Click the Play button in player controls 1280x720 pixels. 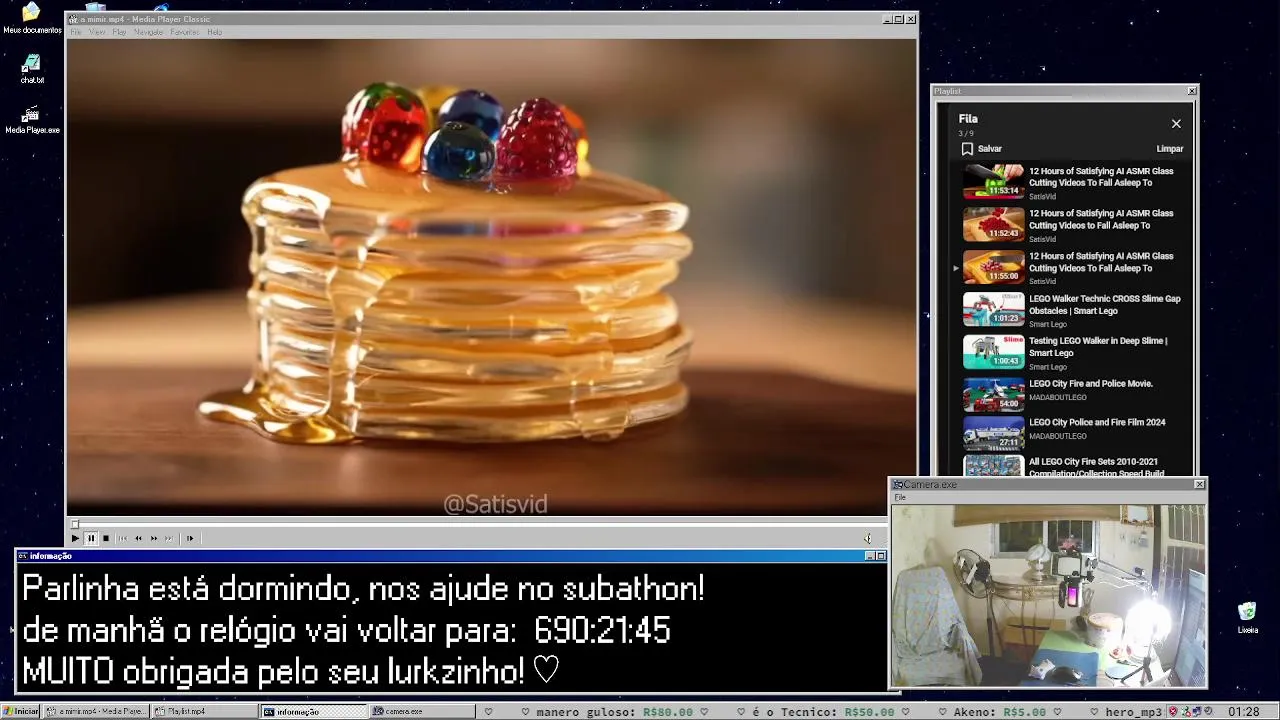pos(75,538)
